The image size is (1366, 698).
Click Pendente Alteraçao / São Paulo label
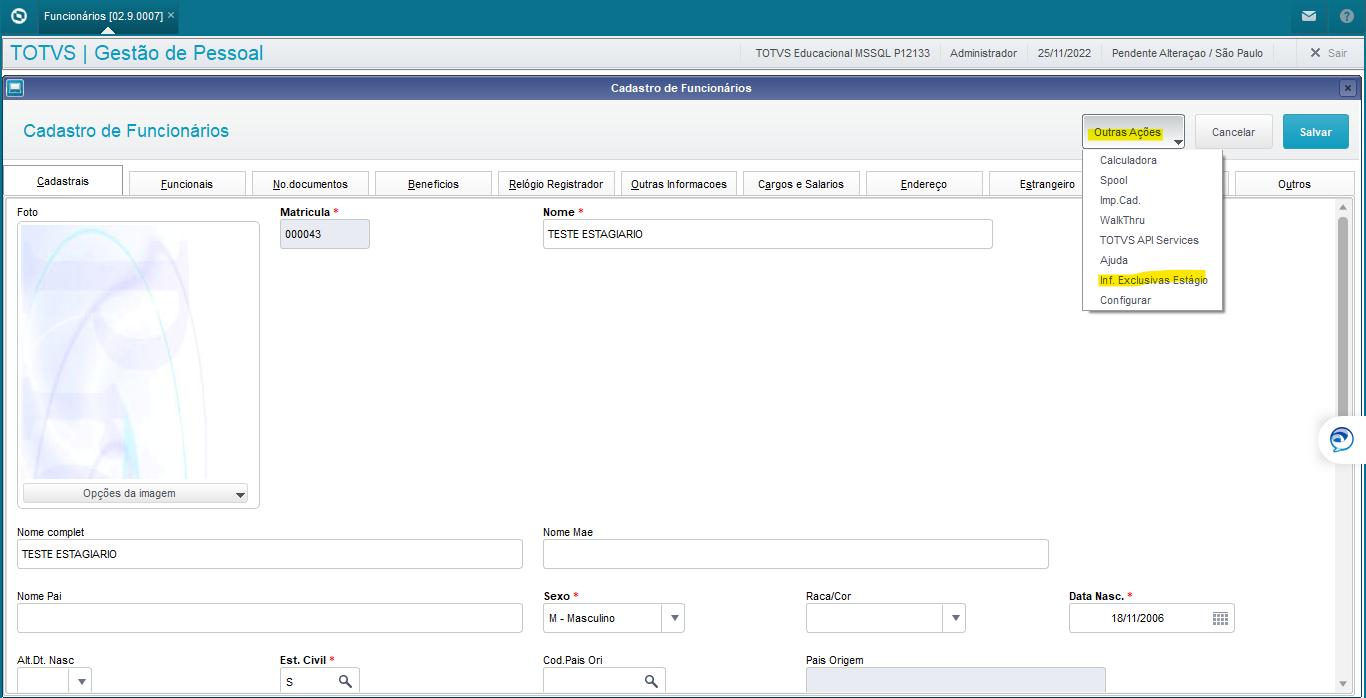tap(1187, 53)
